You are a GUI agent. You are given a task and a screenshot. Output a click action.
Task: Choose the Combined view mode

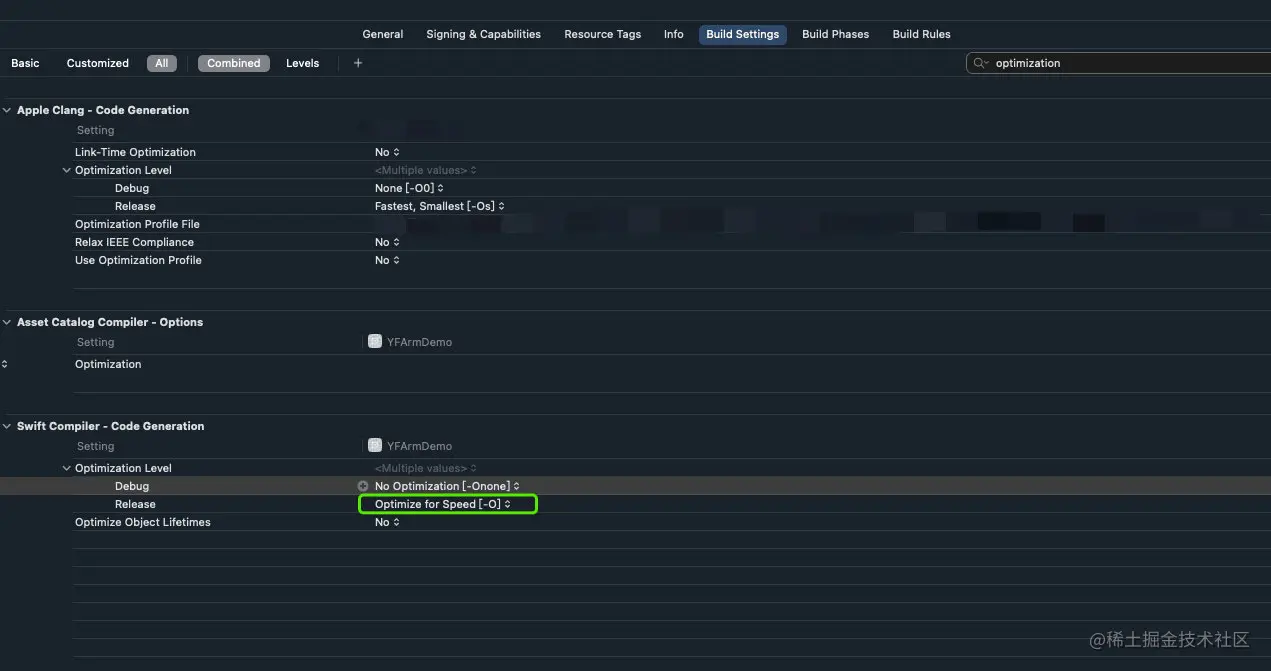point(234,63)
